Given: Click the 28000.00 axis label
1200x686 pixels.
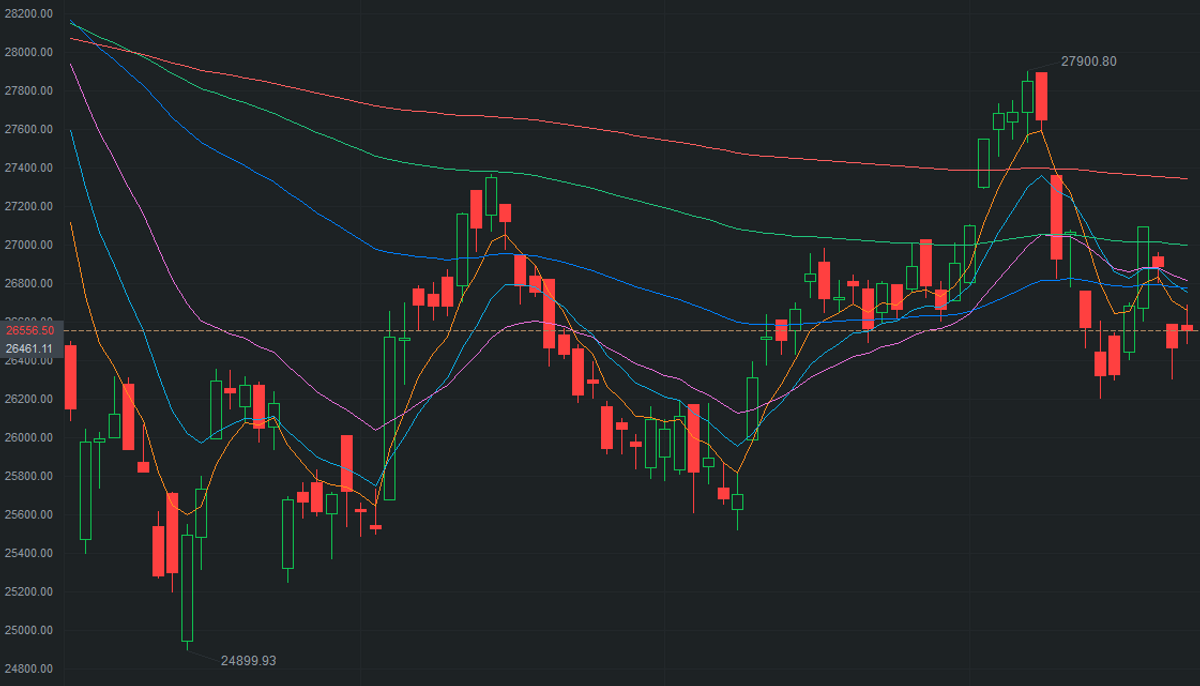Looking at the screenshot, I should tap(28, 52).
